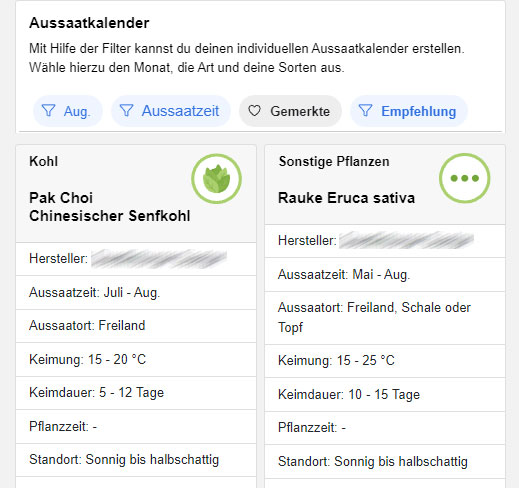Select the Rauke Eruca sativa title
The height and width of the screenshot is (488, 519).
tap(346, 198)
